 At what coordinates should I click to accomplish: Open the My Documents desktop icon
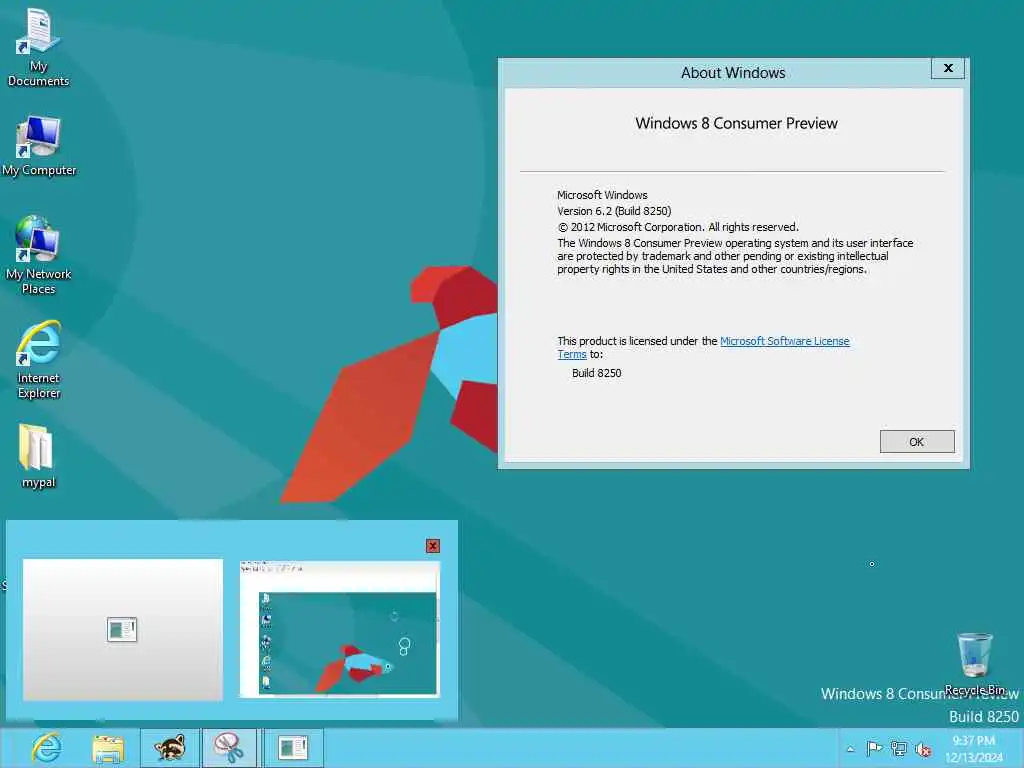click(38, 48)
